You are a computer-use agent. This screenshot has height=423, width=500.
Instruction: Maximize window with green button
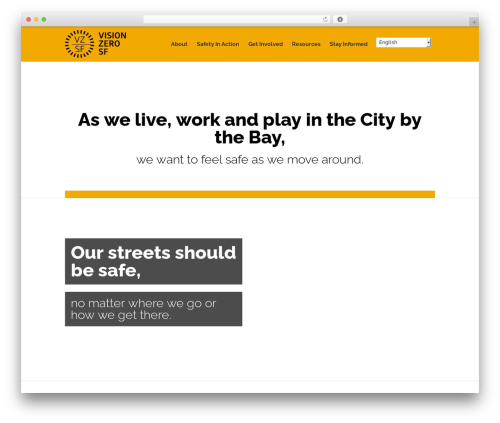pos(44,20)
